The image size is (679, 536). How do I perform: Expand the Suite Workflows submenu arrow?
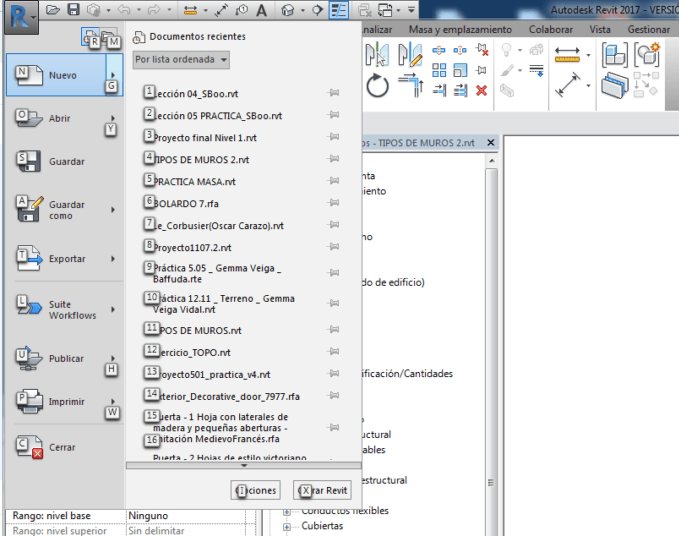pos(113,310)
